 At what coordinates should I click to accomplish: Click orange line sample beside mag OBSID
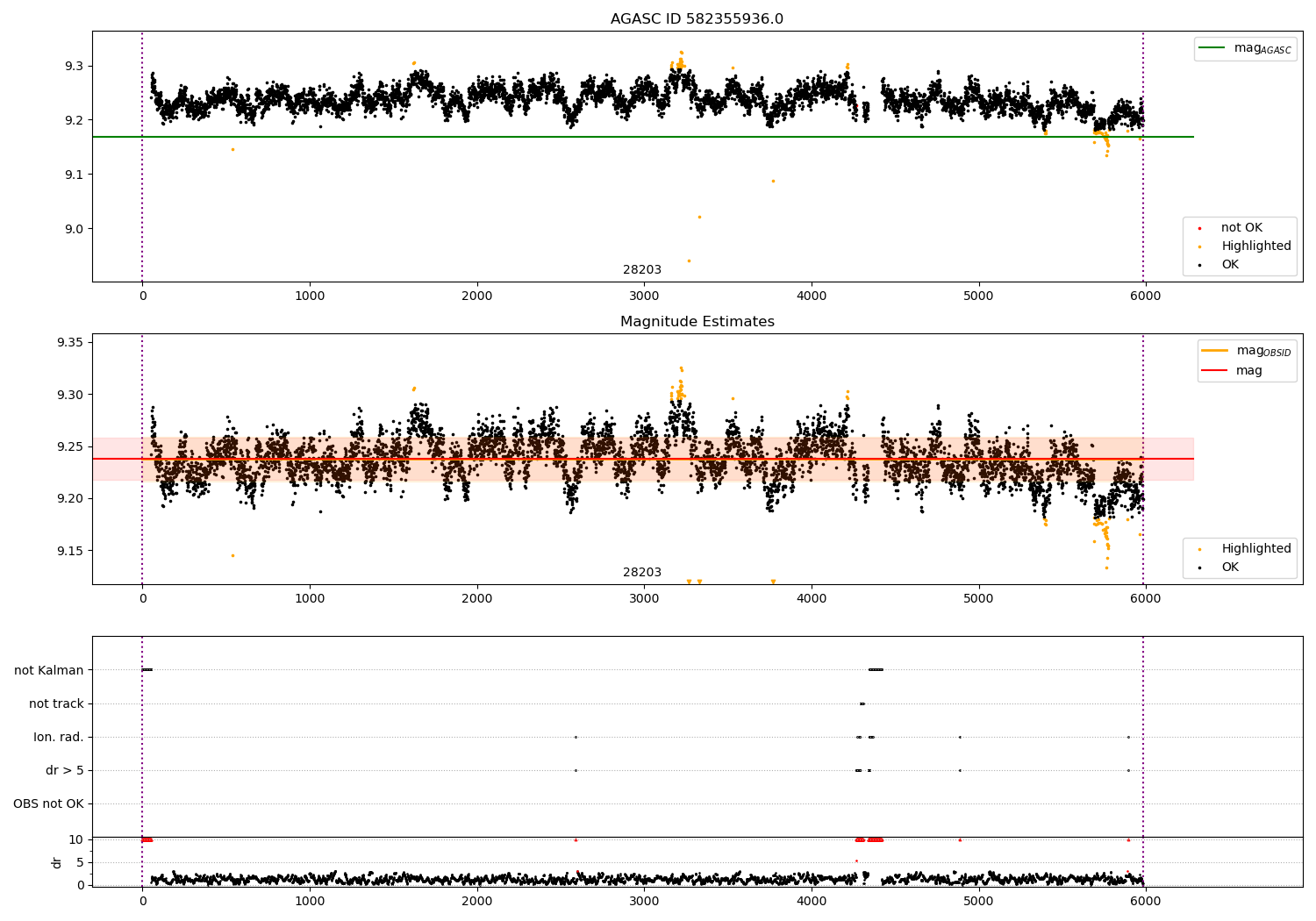pyautogui.click(x=1215, y=350)
